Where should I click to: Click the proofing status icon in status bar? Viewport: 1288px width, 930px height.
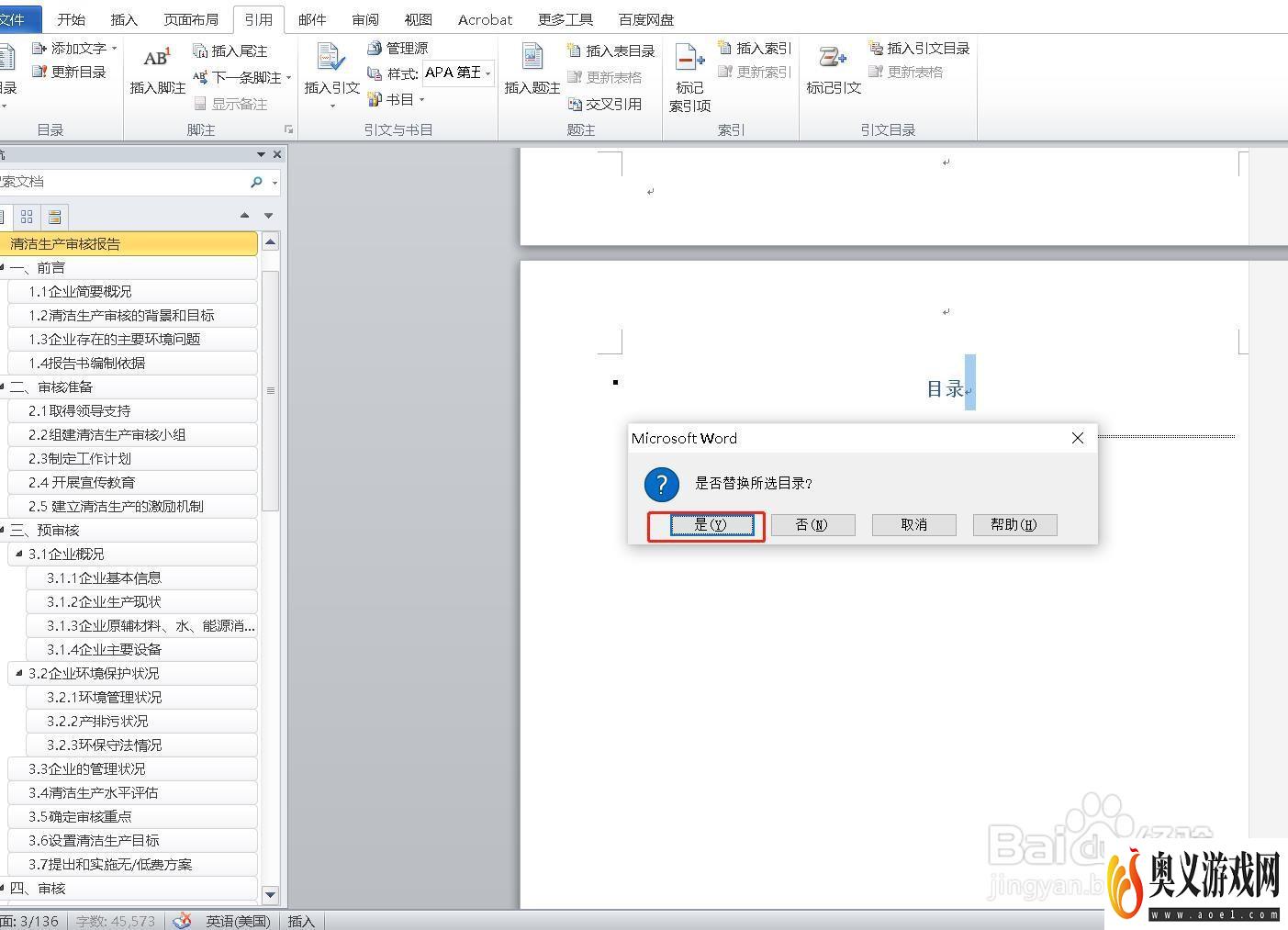182,920
